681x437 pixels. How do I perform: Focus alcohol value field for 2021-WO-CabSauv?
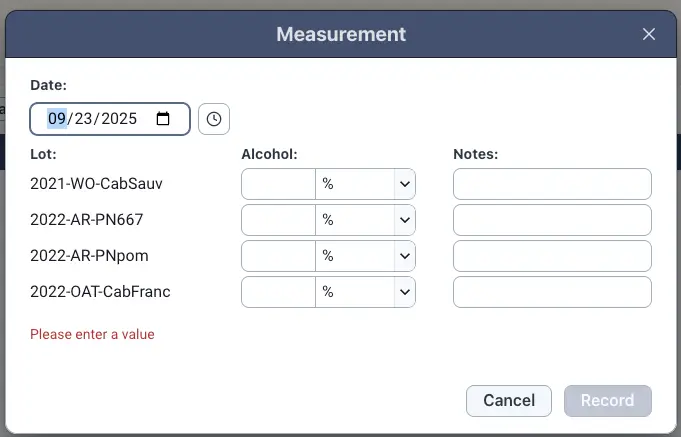278,184
